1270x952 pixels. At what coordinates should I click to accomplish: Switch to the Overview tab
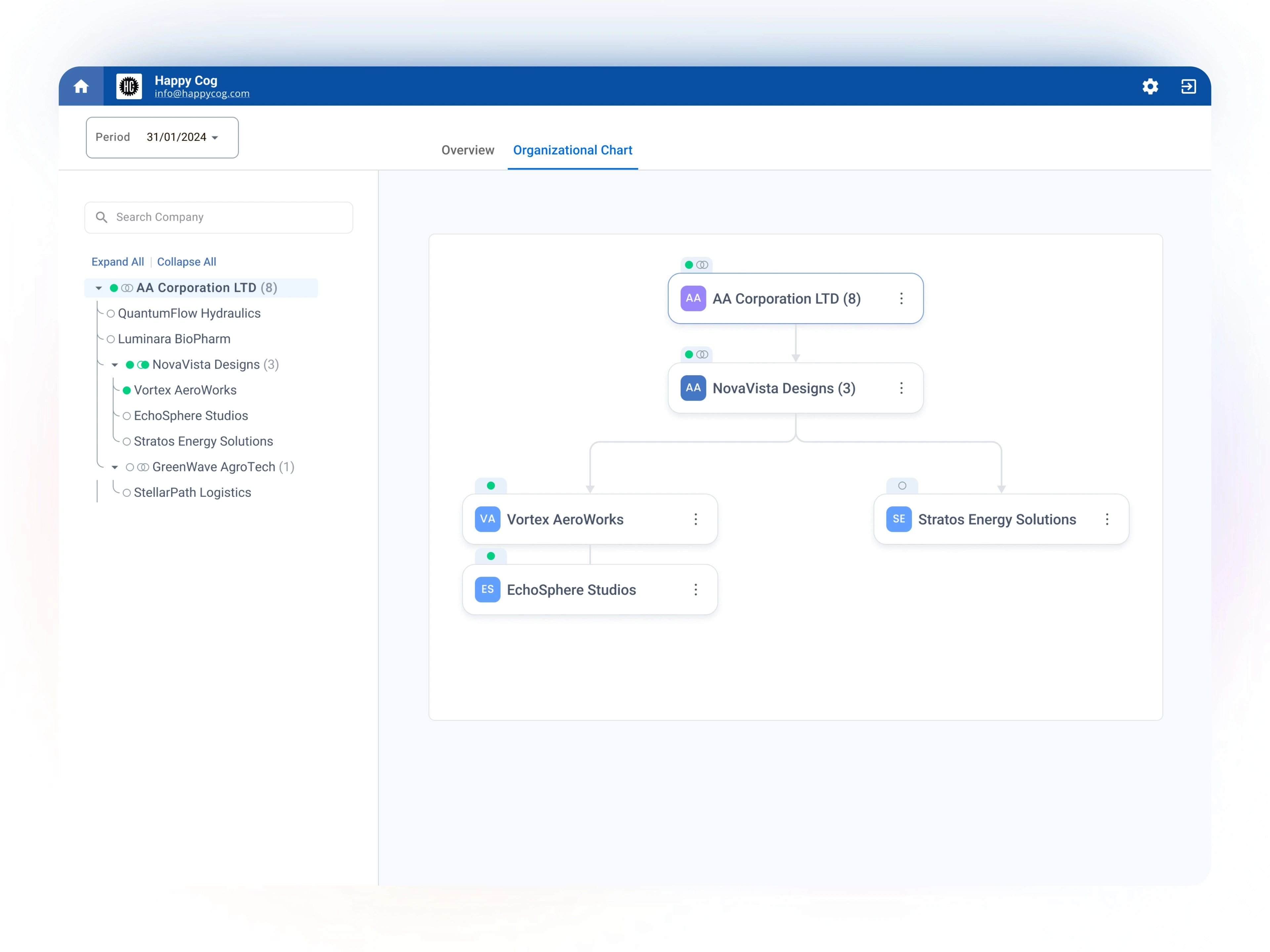(467, 150)
